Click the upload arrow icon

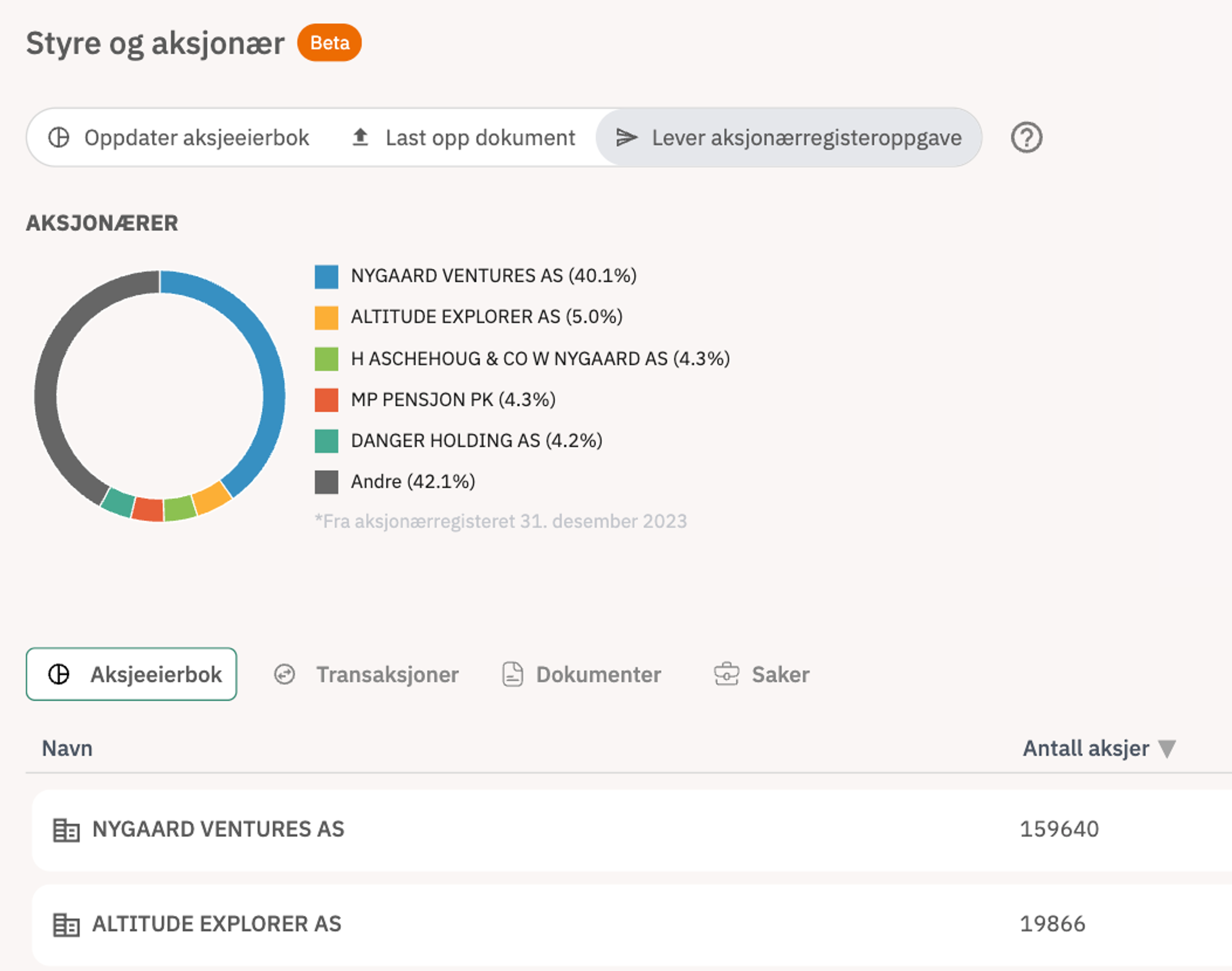360,138
